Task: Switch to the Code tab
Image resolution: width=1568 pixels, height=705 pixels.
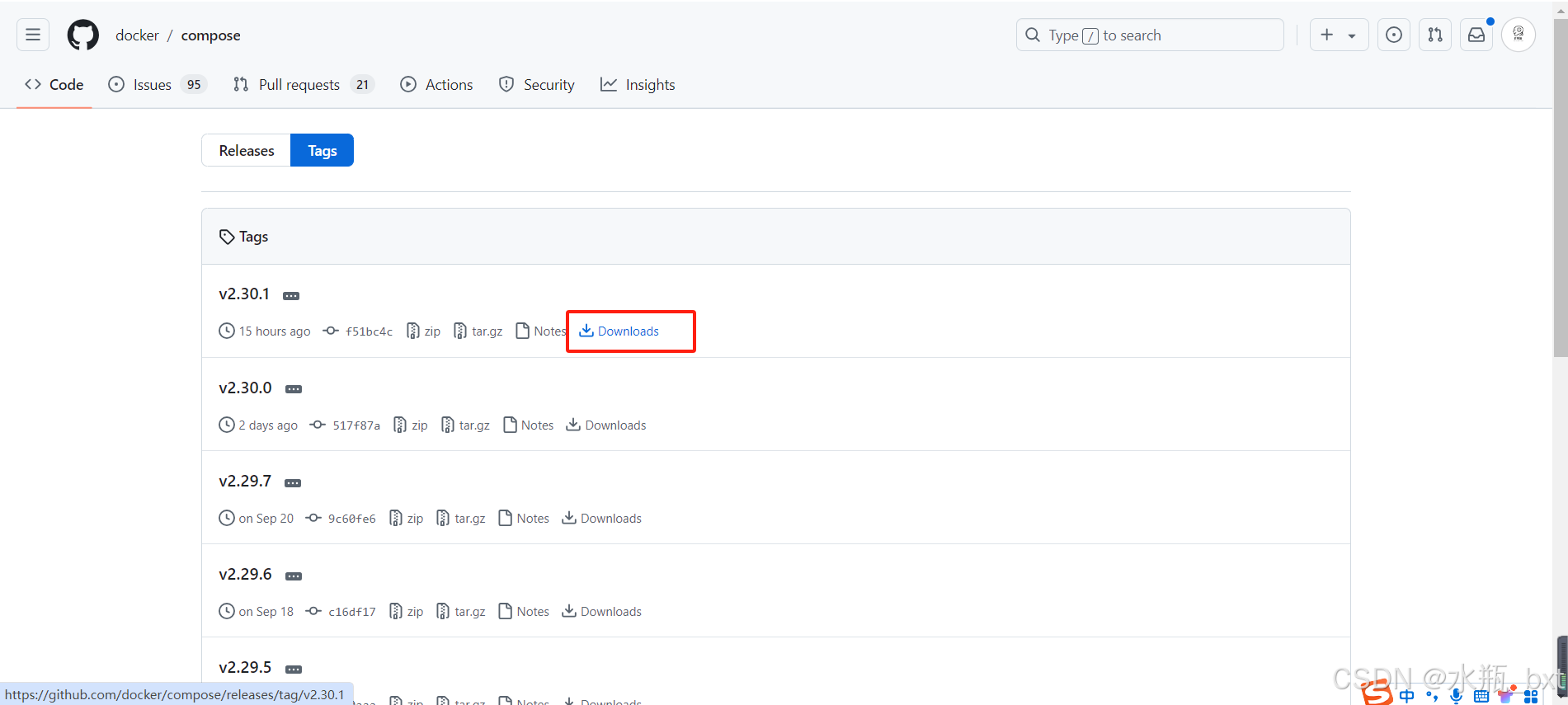Action: pos(54,84)
